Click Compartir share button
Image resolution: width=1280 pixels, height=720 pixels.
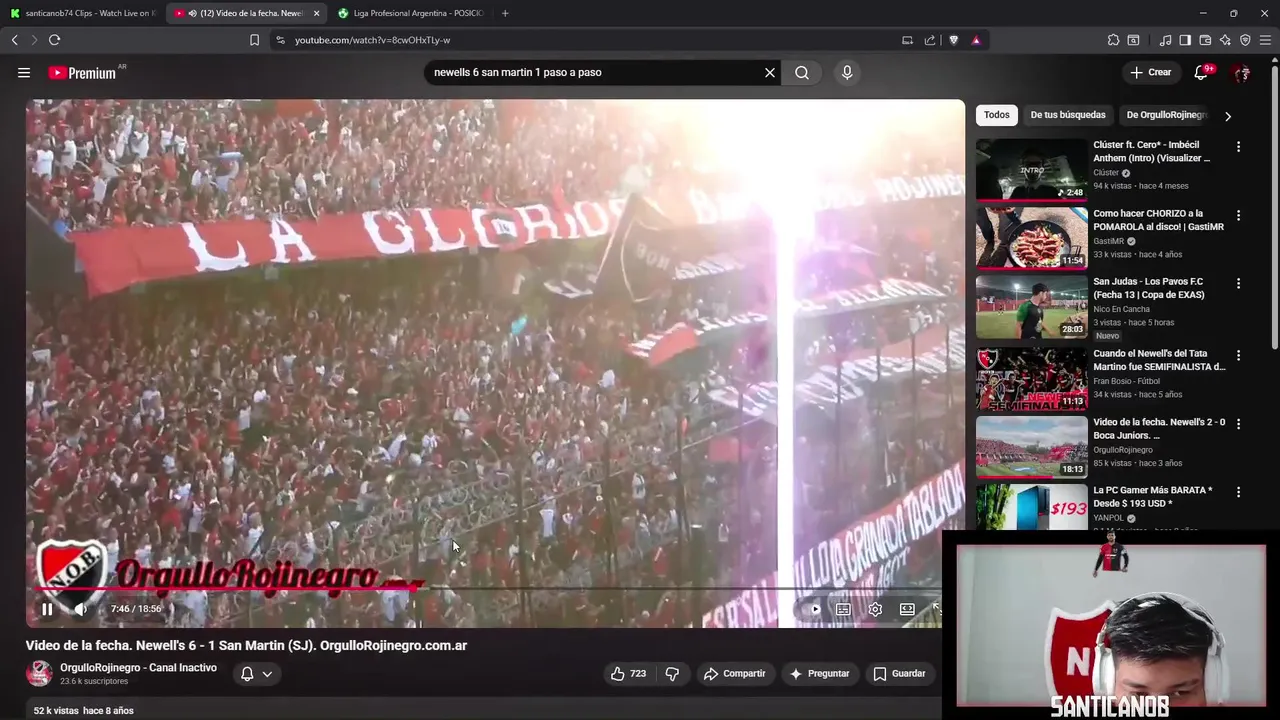[734, 674]
